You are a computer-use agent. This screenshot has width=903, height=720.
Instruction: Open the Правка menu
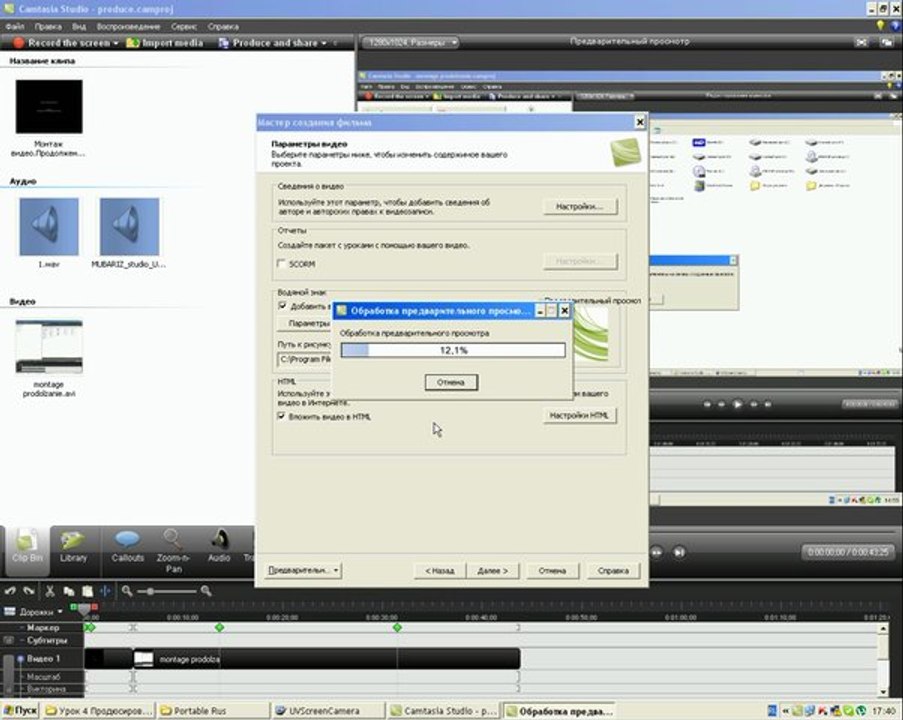48,26
